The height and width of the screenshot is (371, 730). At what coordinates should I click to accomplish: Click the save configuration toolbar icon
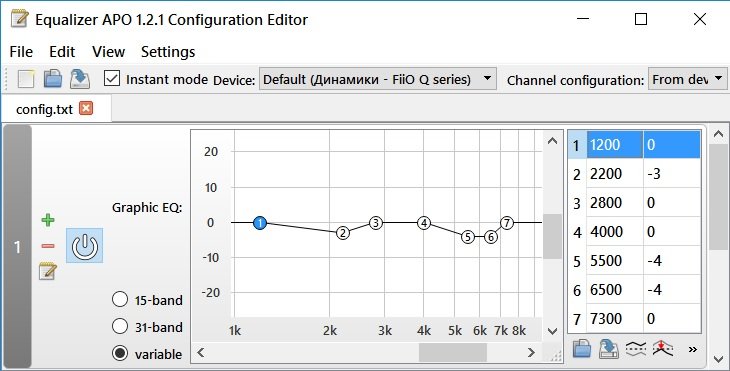[80, 79]
